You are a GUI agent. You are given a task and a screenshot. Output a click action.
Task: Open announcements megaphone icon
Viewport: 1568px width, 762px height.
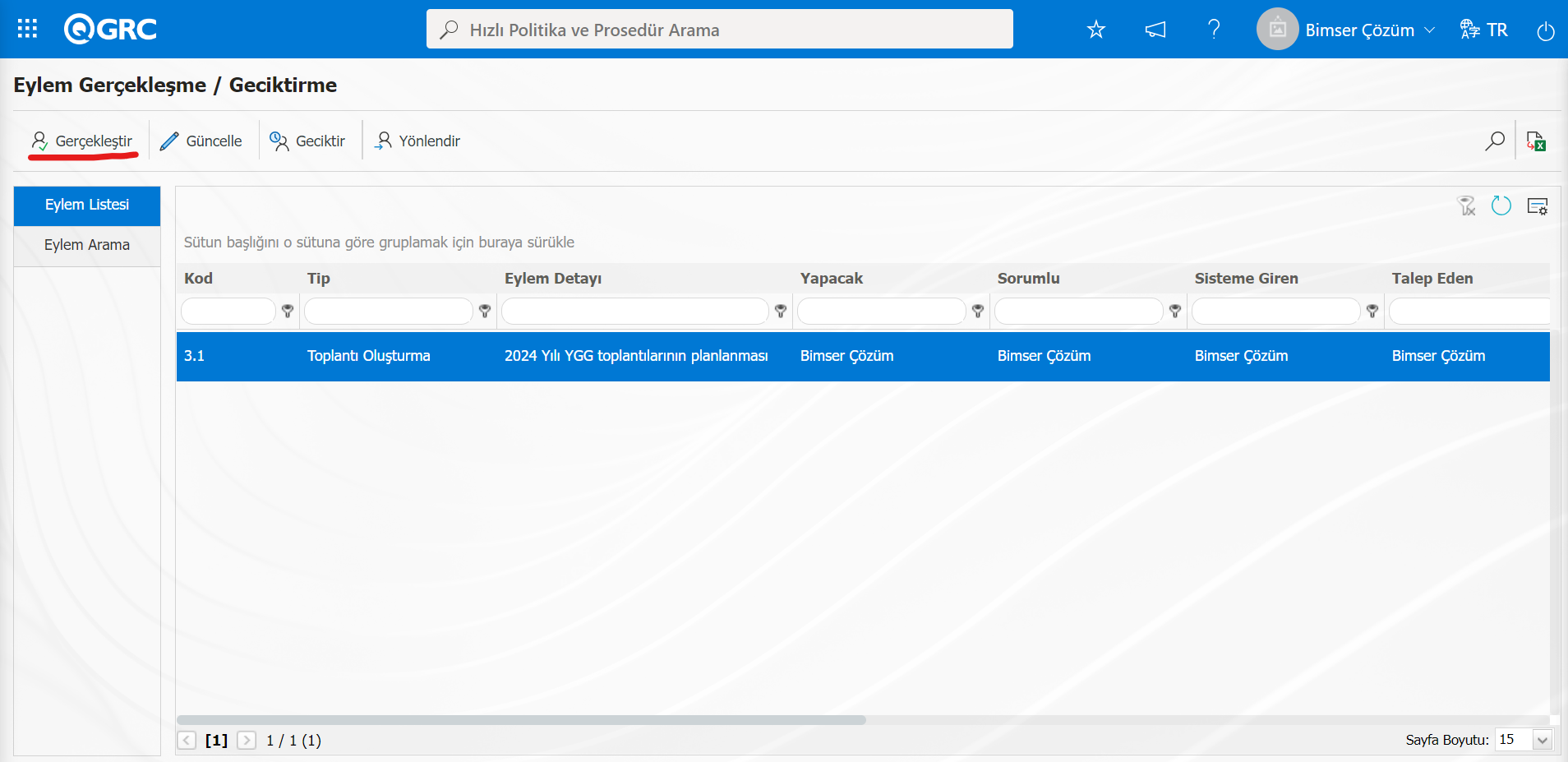click(x=1155, y=30)
